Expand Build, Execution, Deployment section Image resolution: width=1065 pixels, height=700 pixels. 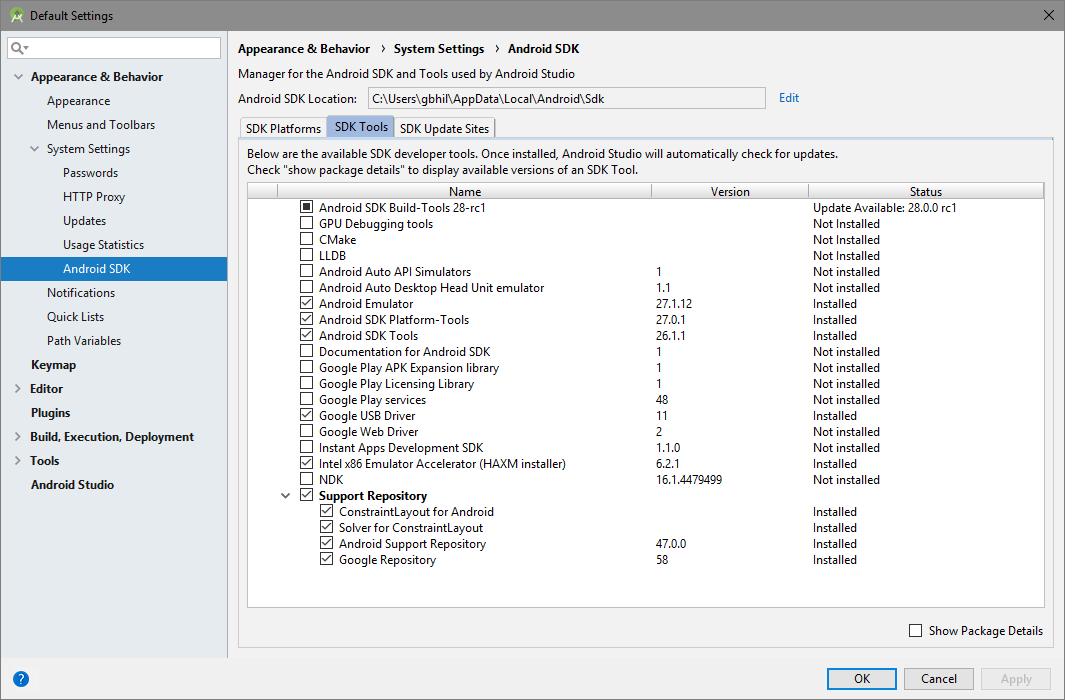(x=18, y=437)
